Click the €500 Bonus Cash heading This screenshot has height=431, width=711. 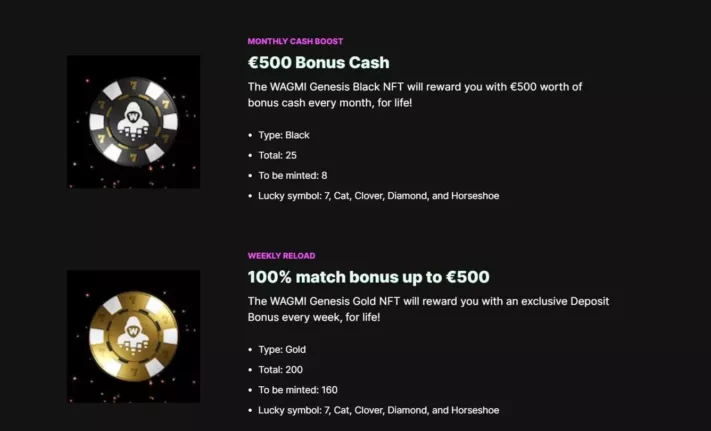[x=318, y=63]
